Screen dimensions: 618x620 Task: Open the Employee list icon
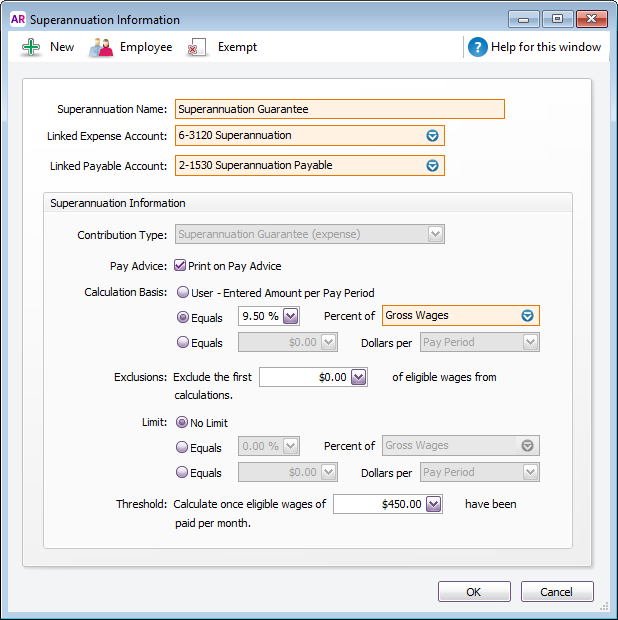click(x=101, y=47)
